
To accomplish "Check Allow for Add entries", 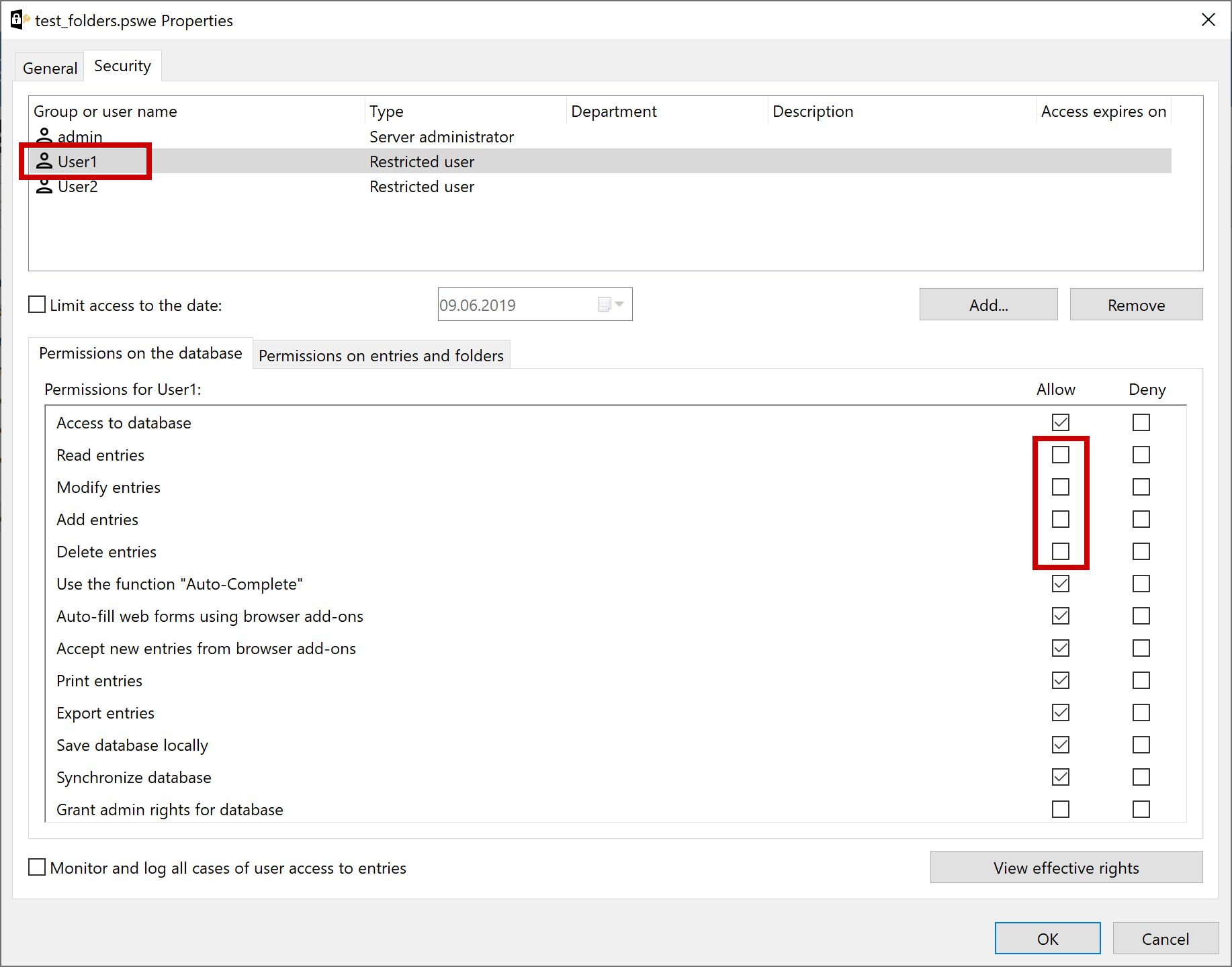I will coord(1061,519).
